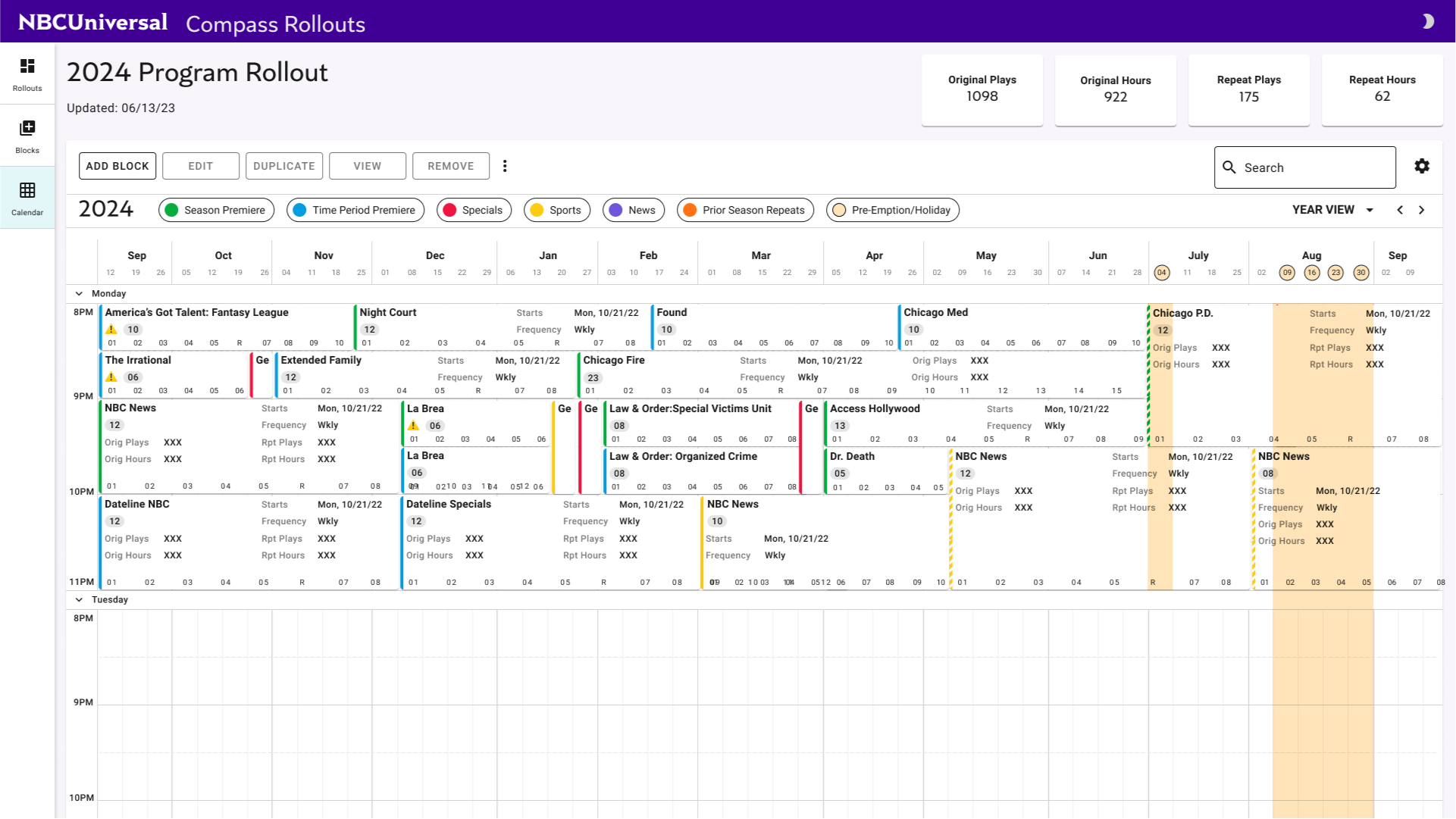Image resolution: width=1456 pixels, height=819 pixels.
Task: Toggle News legend chip
Action: click(x=633, y=210)
